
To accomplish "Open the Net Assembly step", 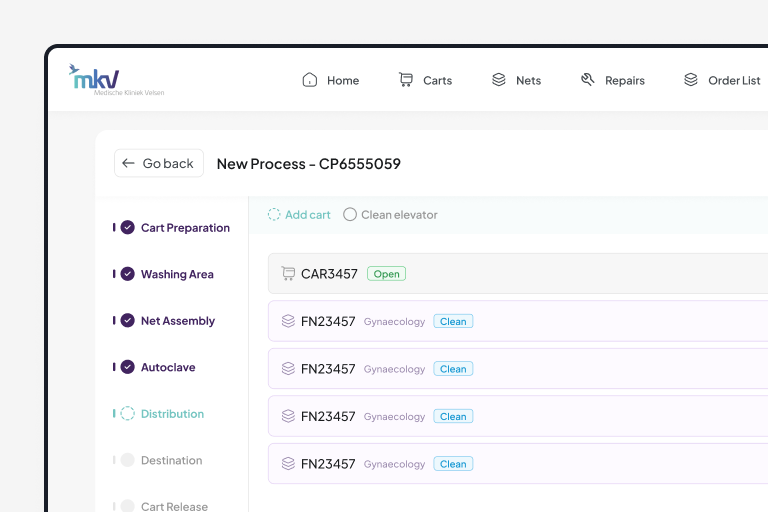I will click(177, 321).
